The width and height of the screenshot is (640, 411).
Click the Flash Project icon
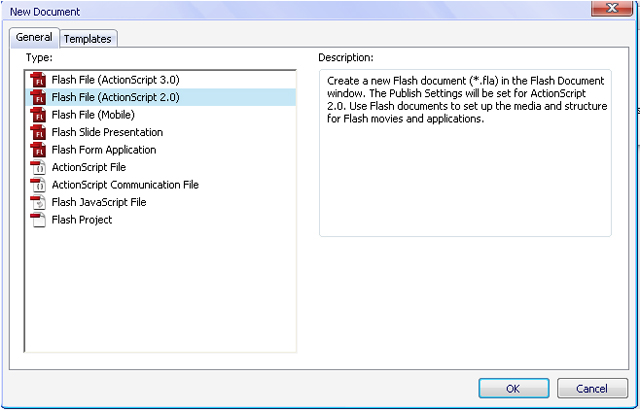click(x=38, y=220)
